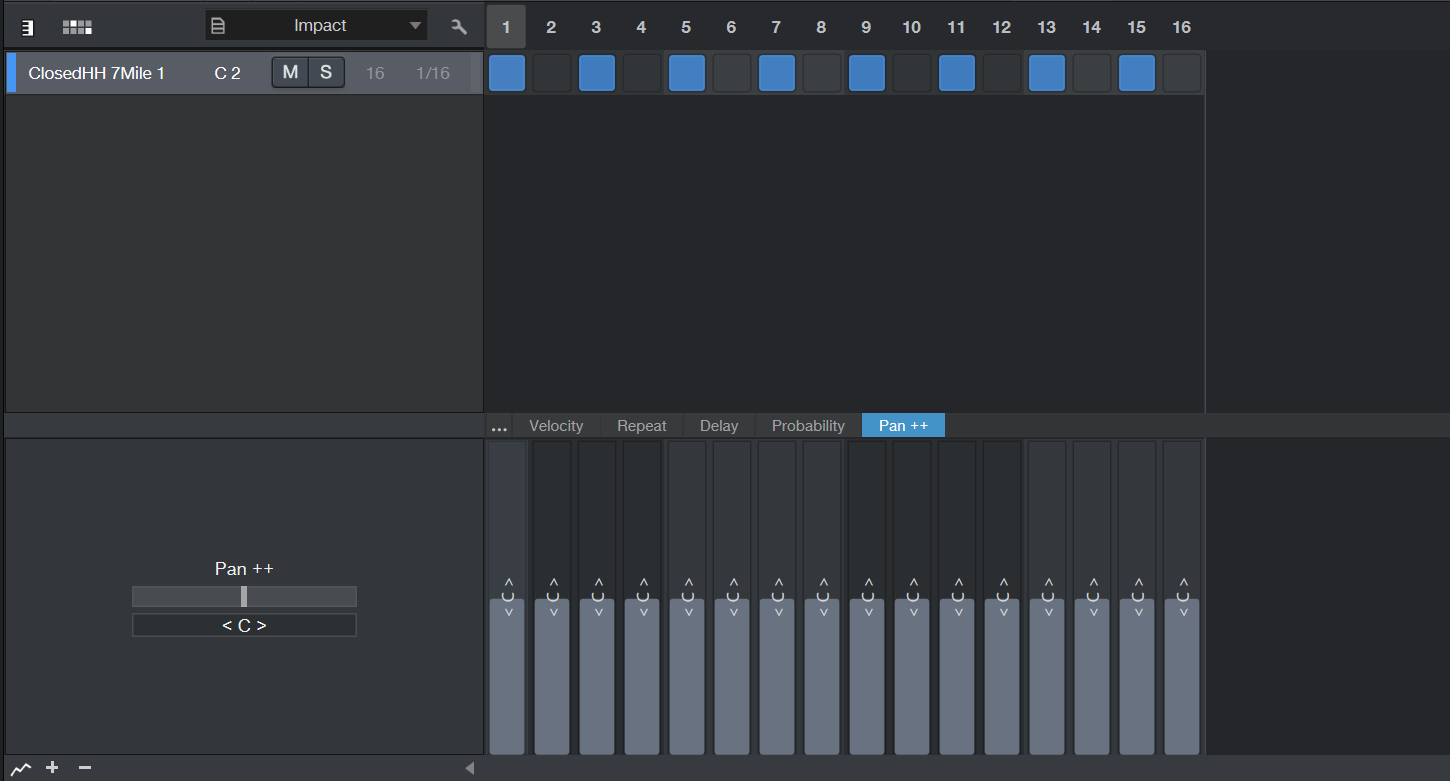1450x781 pixels.
Task: Toggle off step 1 of hi-hat lane
Action: [507, 73]
